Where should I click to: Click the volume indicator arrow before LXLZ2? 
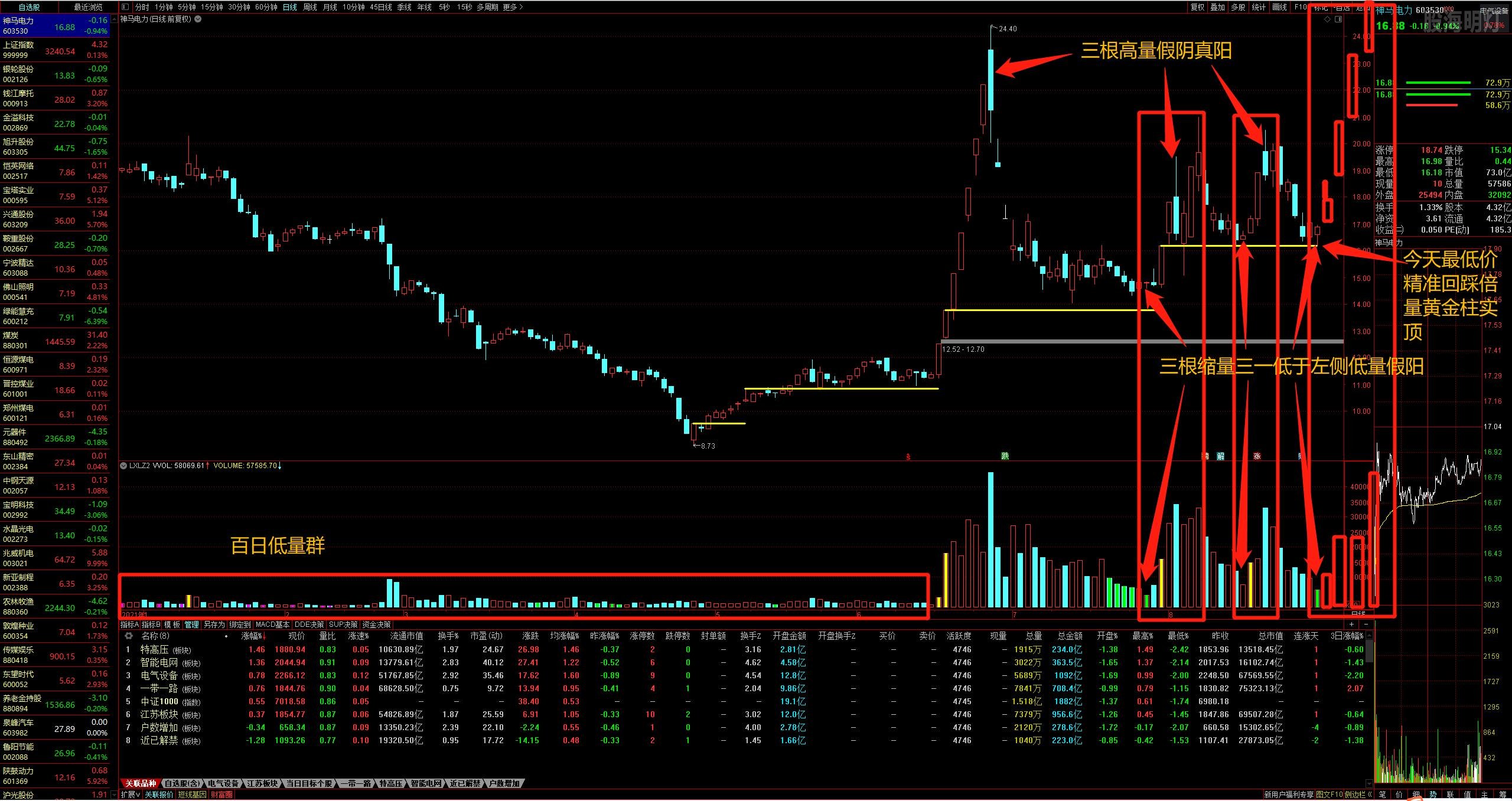coord(124,466)
